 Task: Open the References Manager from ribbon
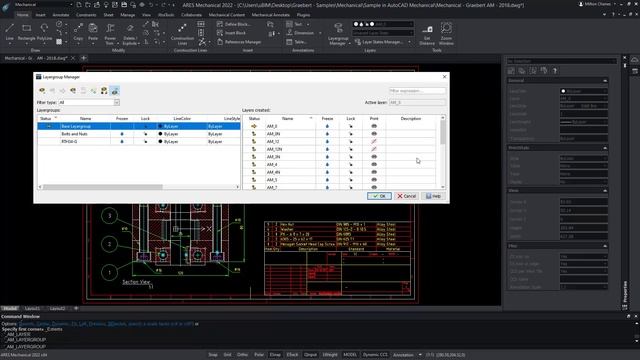pos(239,42)
